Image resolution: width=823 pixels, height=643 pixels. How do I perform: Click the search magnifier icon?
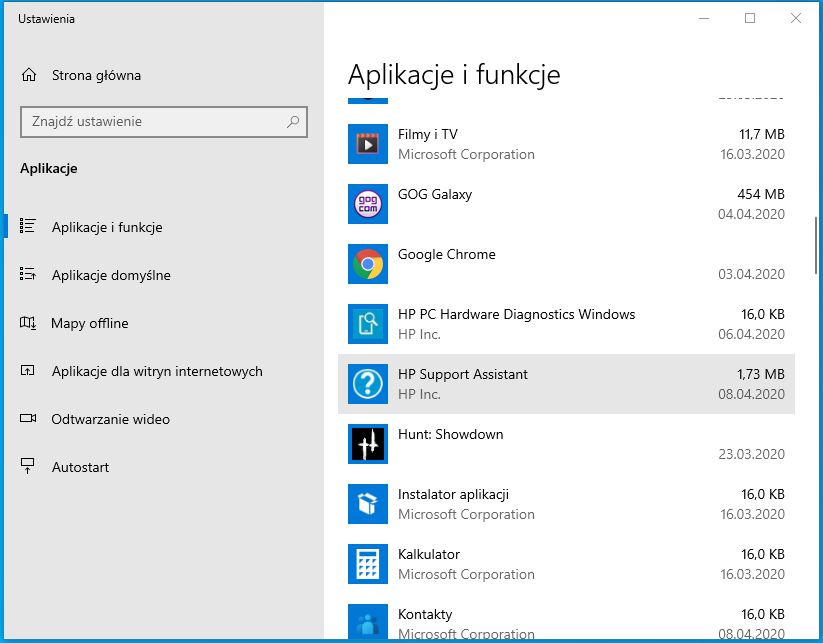click(x=293, y=122)
